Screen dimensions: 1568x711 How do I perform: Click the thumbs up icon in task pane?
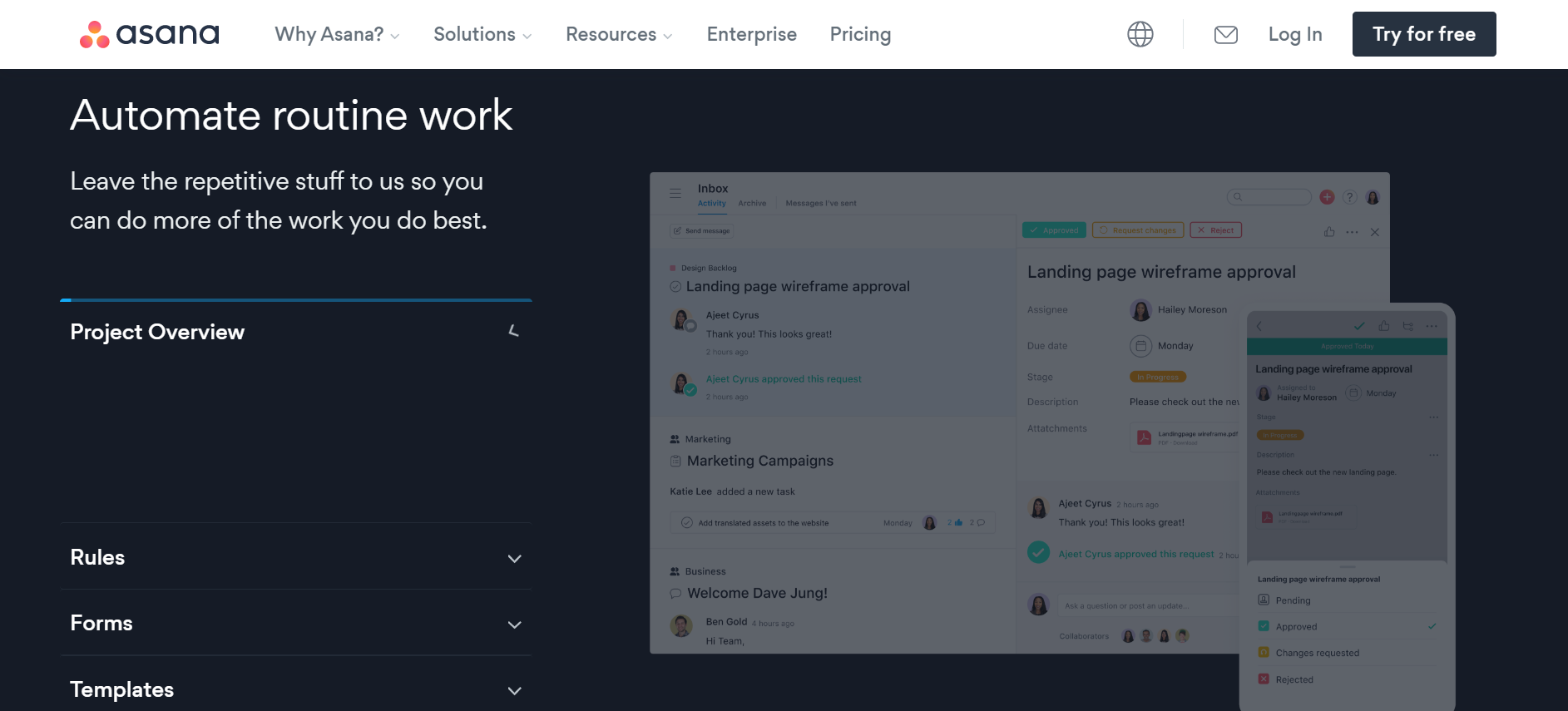[1329, 232]
